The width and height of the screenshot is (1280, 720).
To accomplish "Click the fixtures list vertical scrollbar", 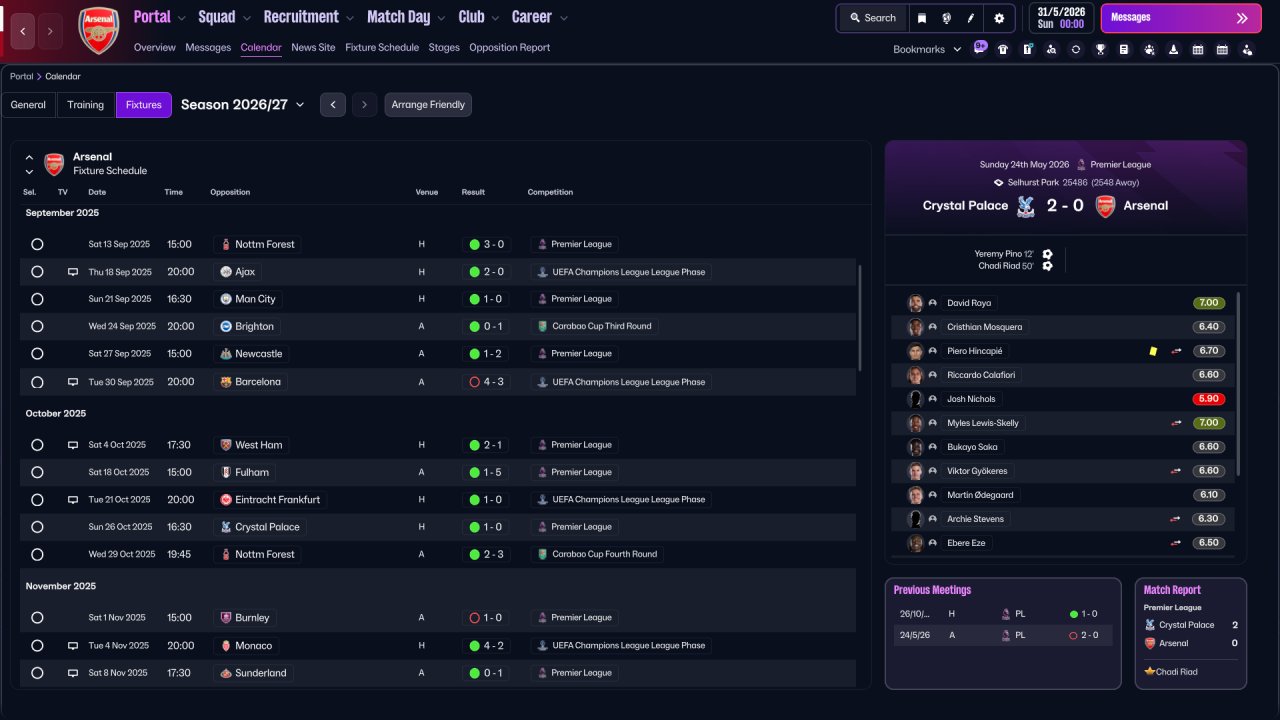I will [x=859, y=318].
